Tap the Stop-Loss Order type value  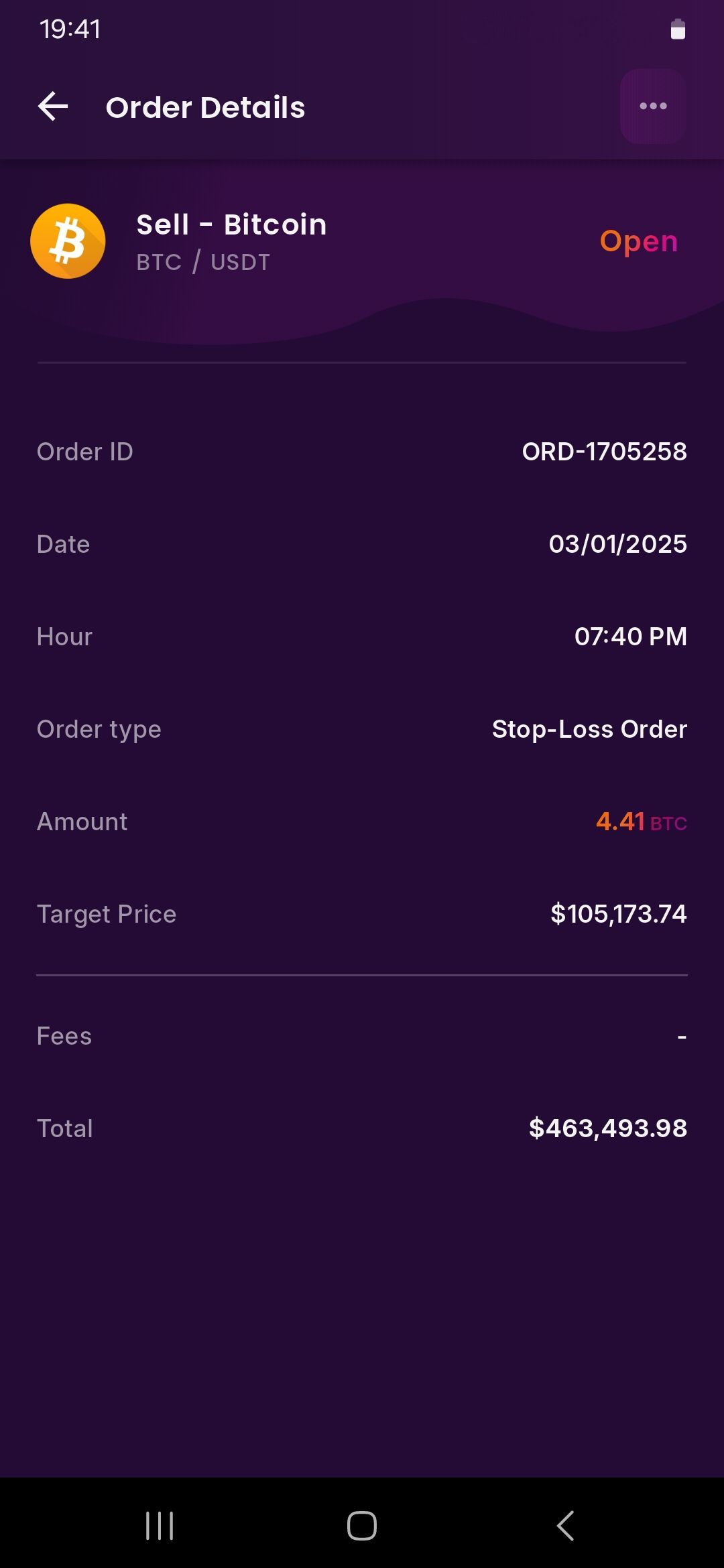point(589,729)
